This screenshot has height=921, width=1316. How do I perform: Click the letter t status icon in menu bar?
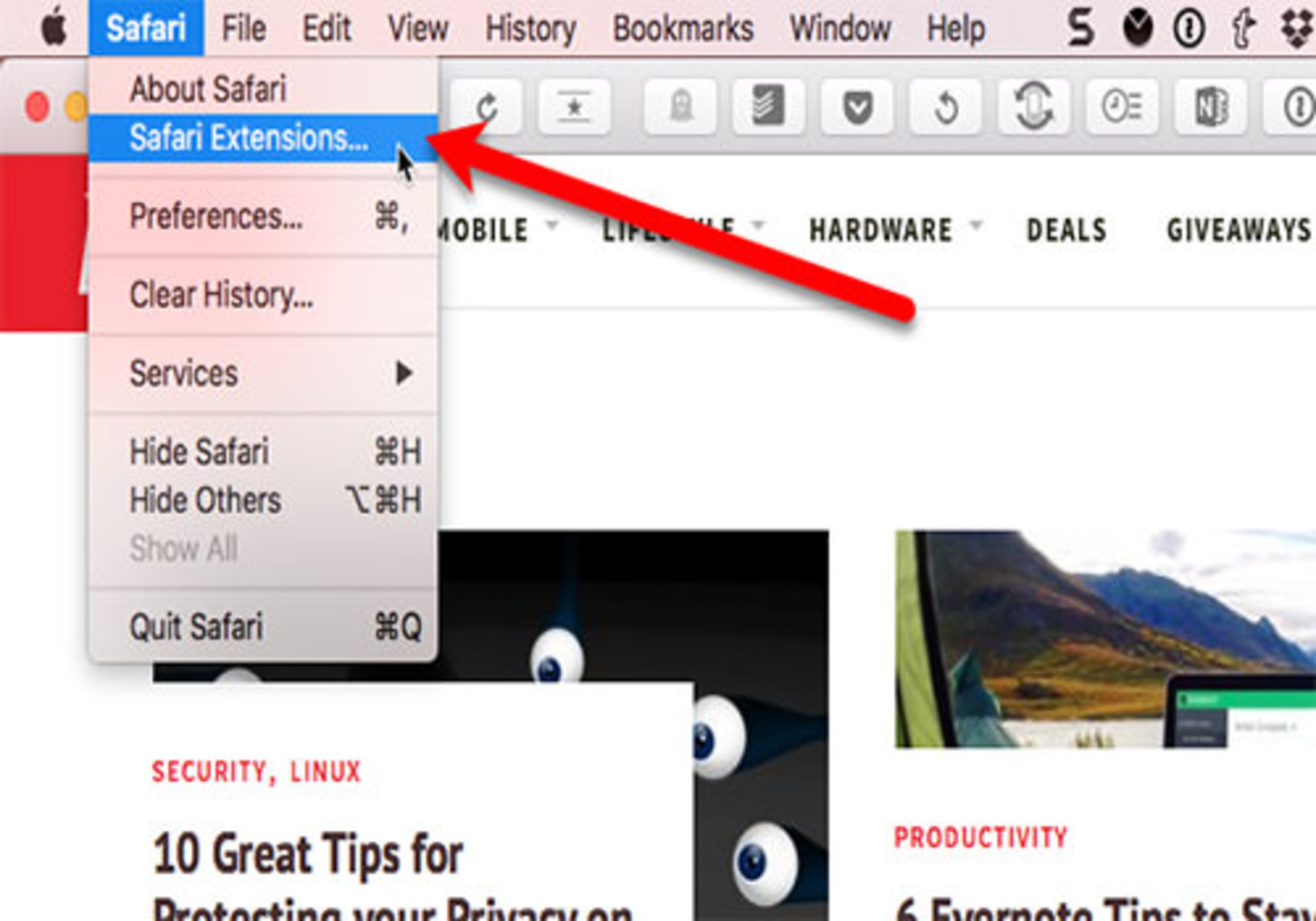point(1243,29)
